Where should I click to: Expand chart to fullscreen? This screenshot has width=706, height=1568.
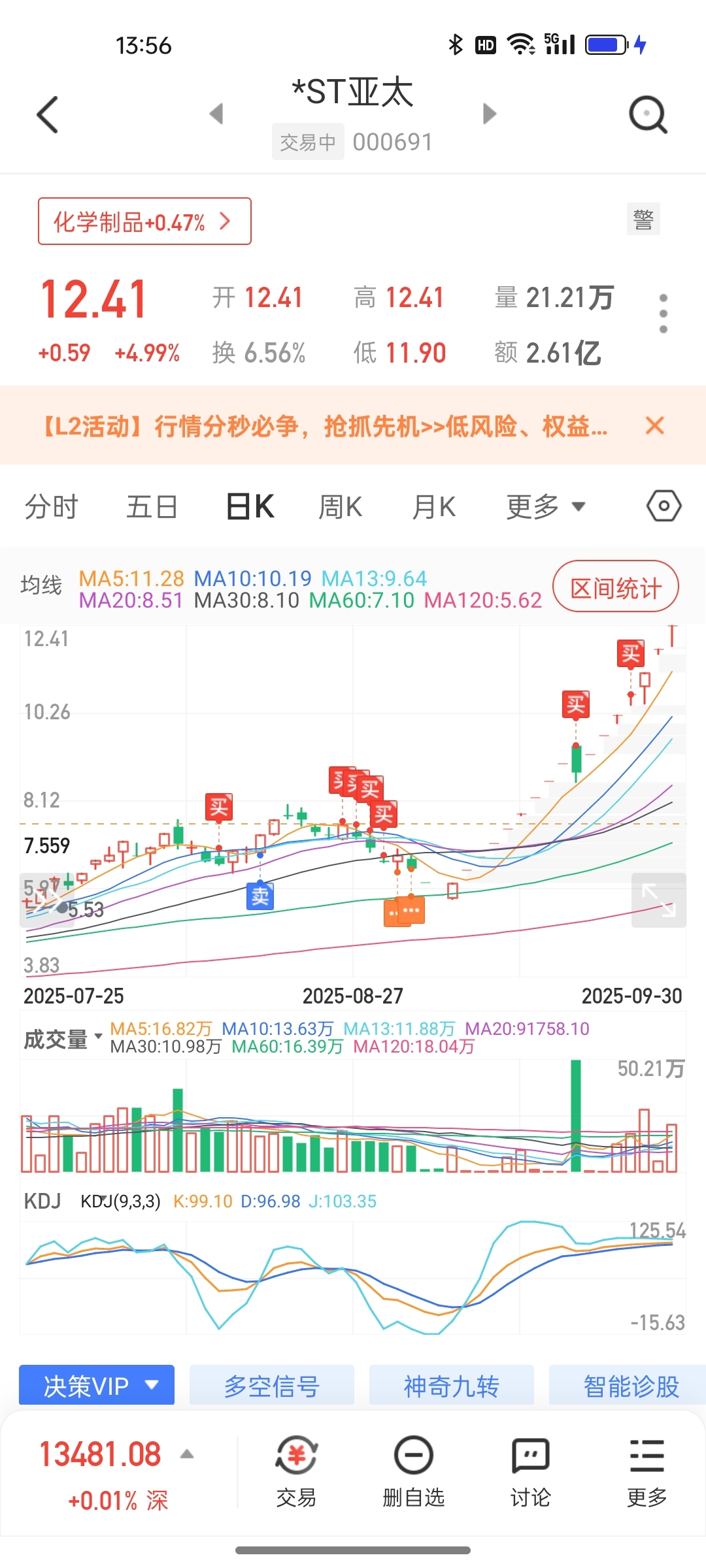(659, 900)
